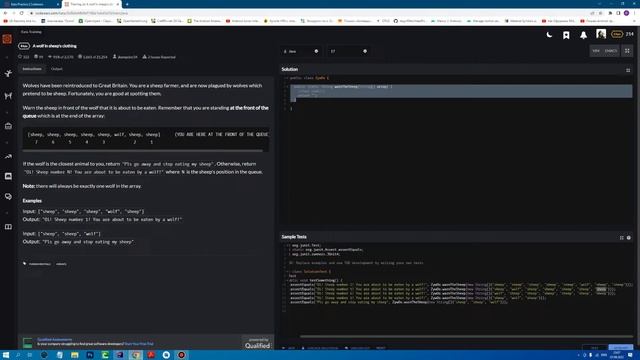Open the Career briefcase sidebar icon
Screen dimensions: 640x360
coord(8,126)
